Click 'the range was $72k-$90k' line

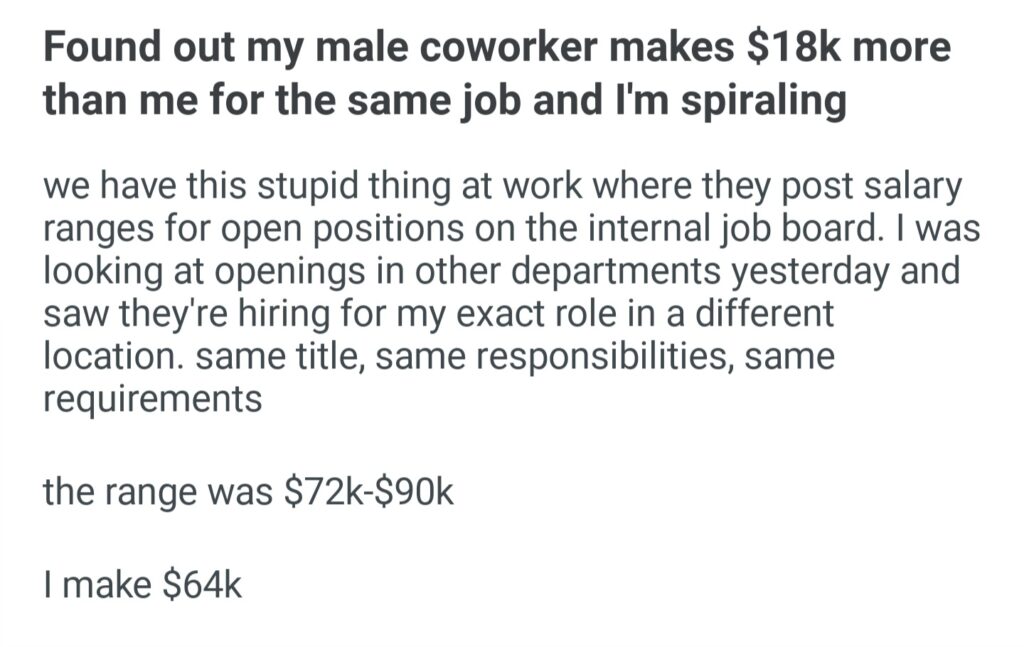click(248, 492)
